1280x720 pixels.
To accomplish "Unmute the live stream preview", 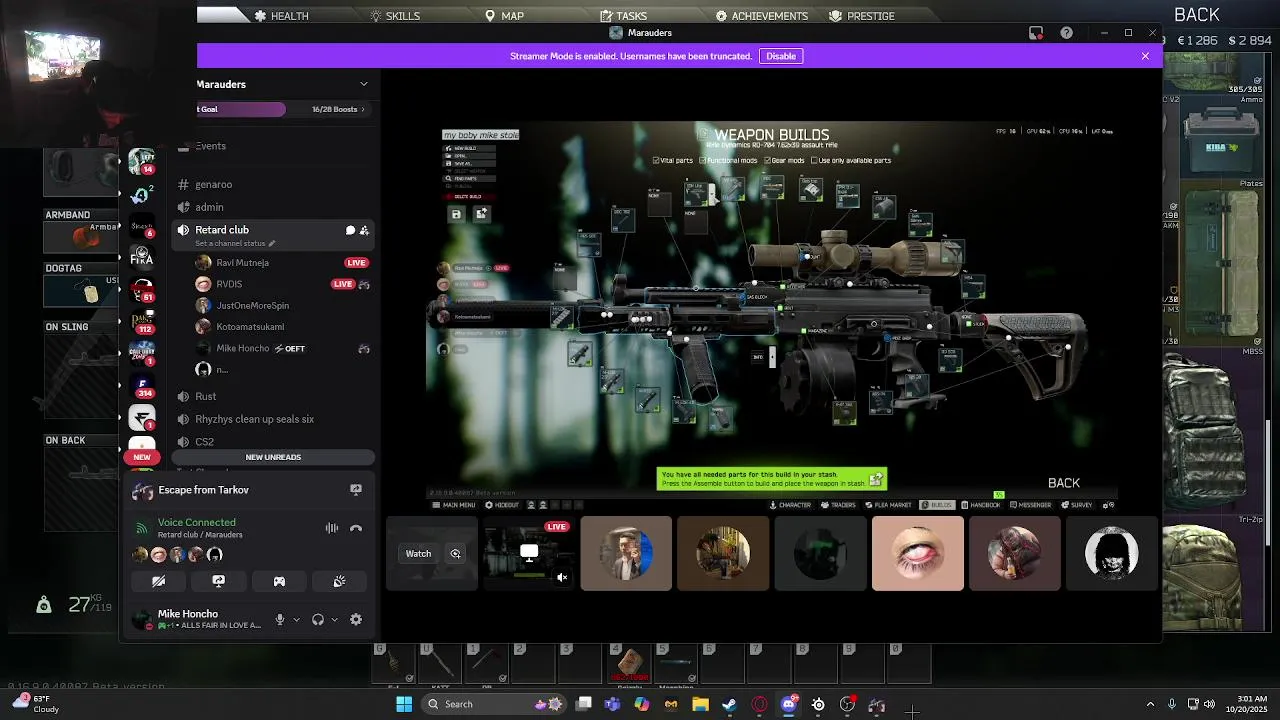I will click(x=562, y=577).
